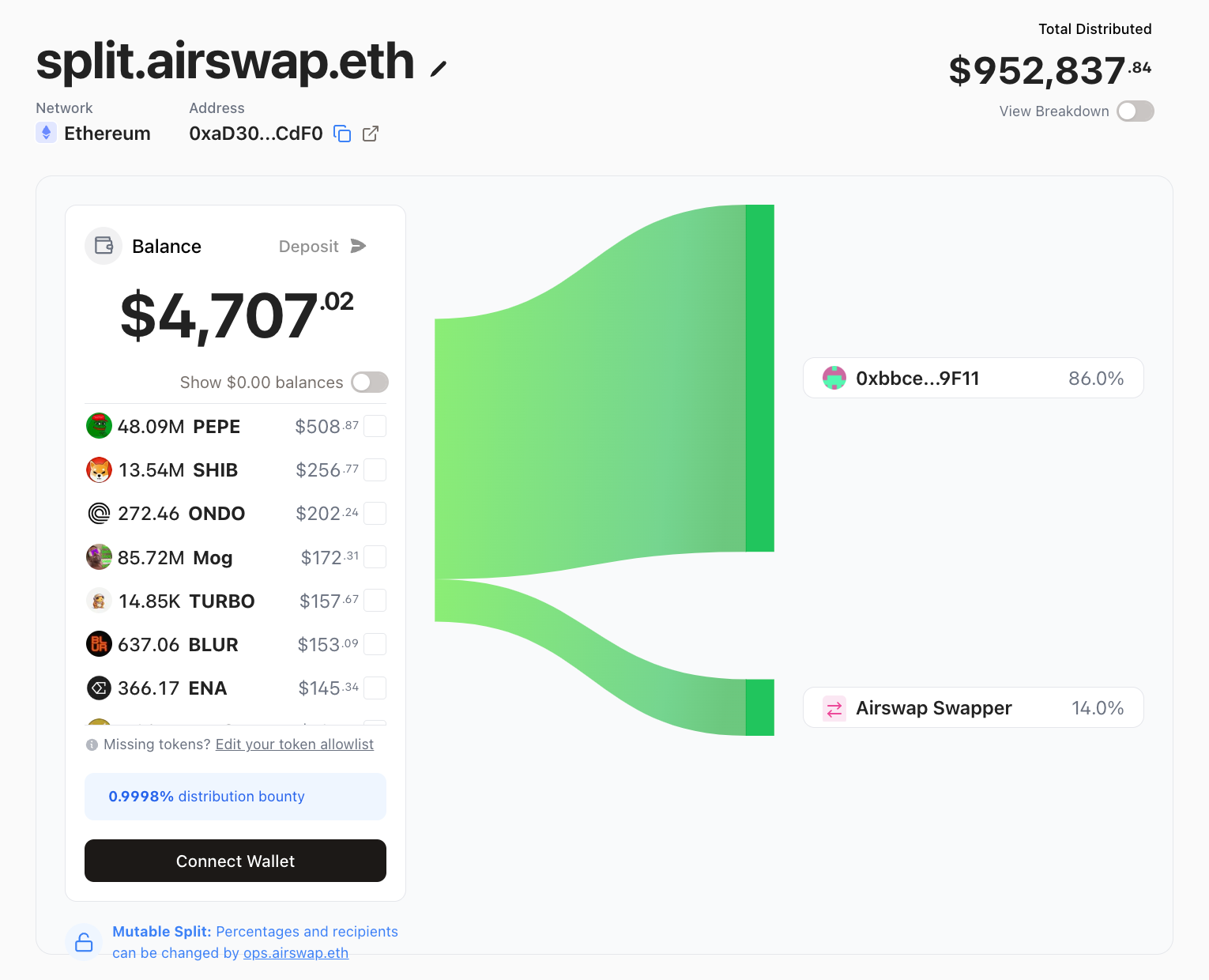Toggle the View Breakdown switch
The height and width of the screenshot is (980, 1209).
pyautogui.click(x=1136, y=111)
